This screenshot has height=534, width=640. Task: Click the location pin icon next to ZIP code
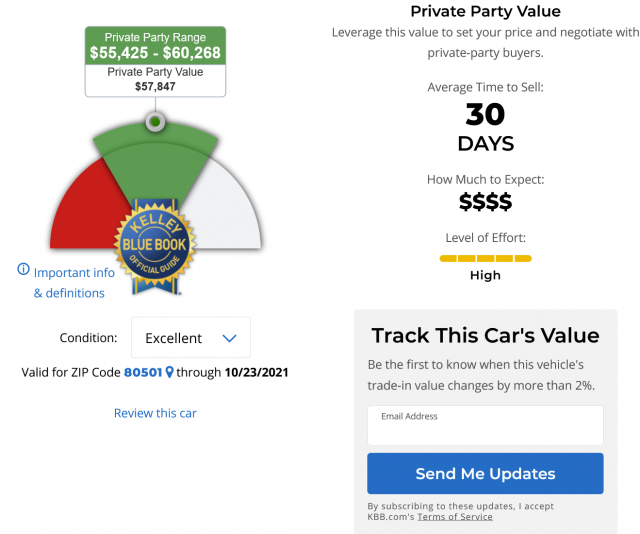pos(169,373)
